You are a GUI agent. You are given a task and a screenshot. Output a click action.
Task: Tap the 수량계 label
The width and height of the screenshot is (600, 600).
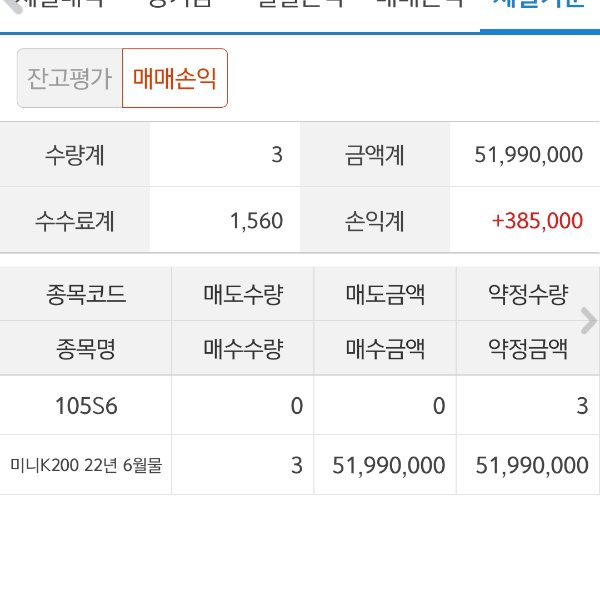click(75, 155)
